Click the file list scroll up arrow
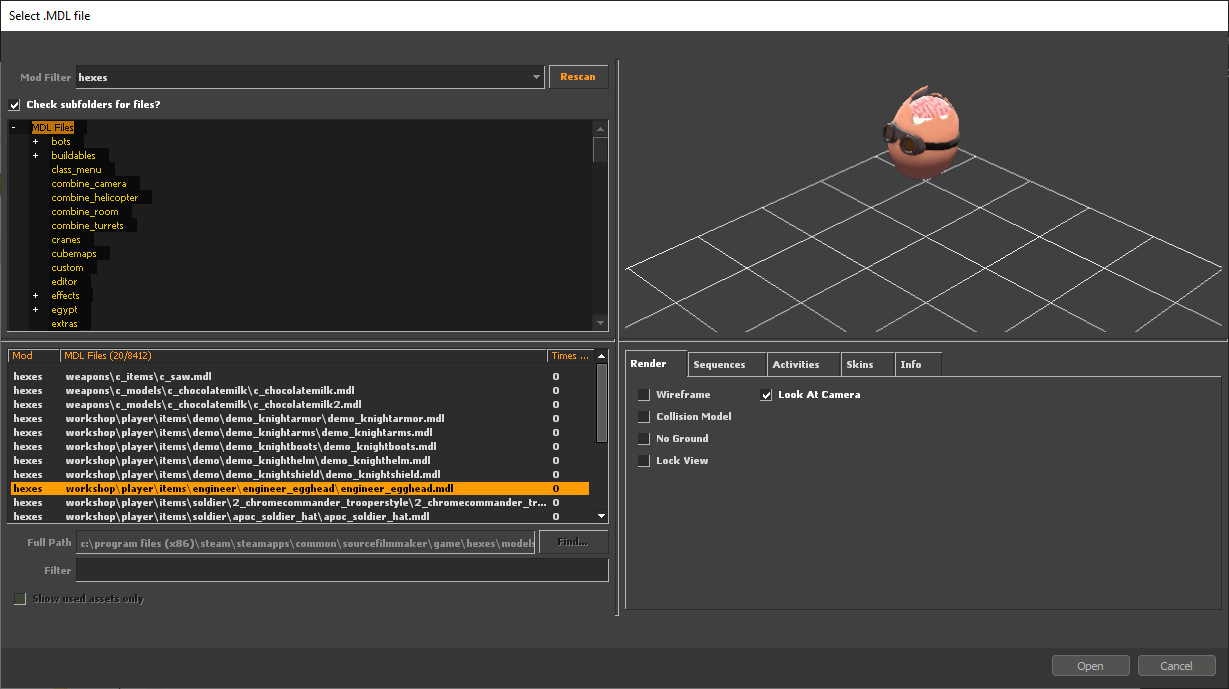 click(601, 356)
